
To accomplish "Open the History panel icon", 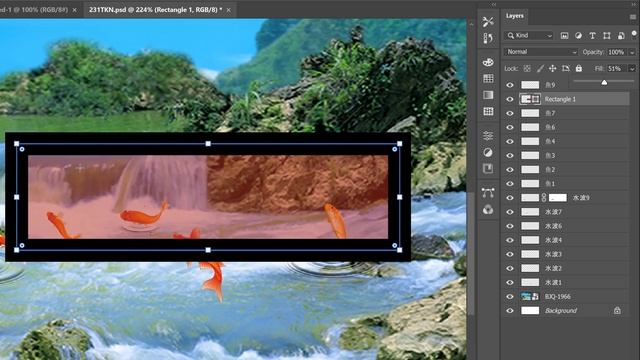I will coord(488,38).
